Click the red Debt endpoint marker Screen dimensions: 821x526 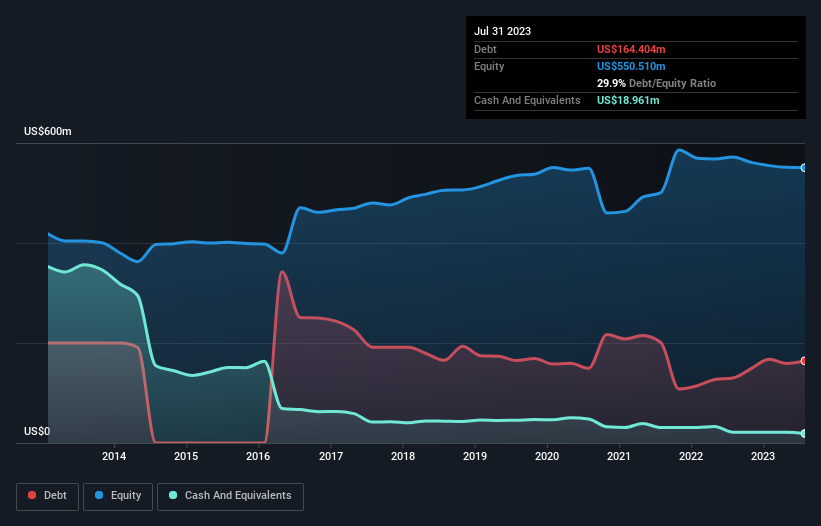pyautogui.click(x=804, y=361)
